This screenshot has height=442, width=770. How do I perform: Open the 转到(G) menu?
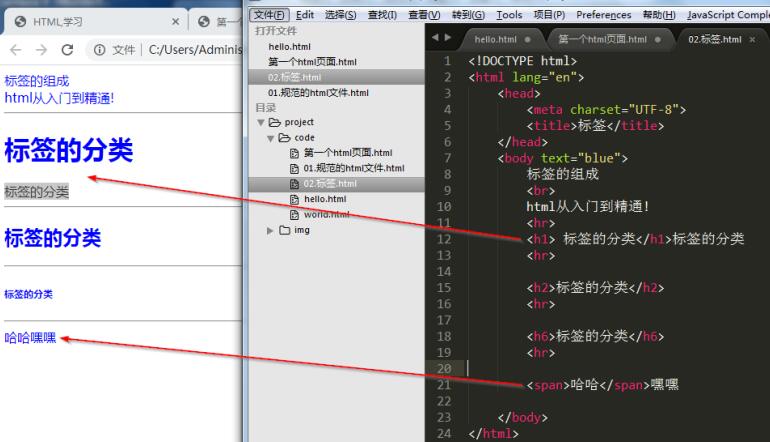point(468,15)
